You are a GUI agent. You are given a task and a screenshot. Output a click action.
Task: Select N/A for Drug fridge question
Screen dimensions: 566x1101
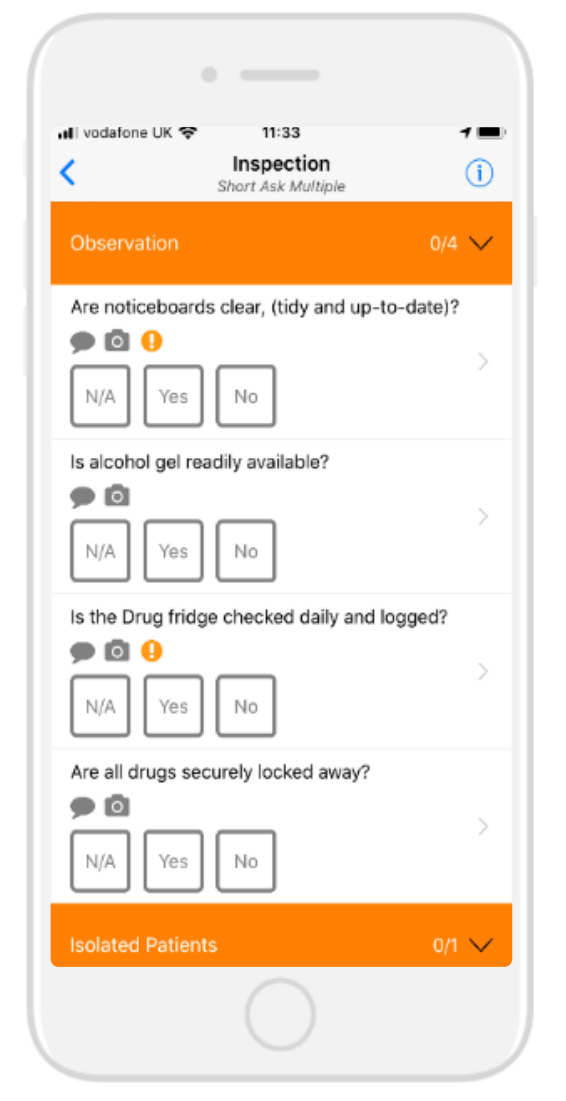[x=100, y=706]
